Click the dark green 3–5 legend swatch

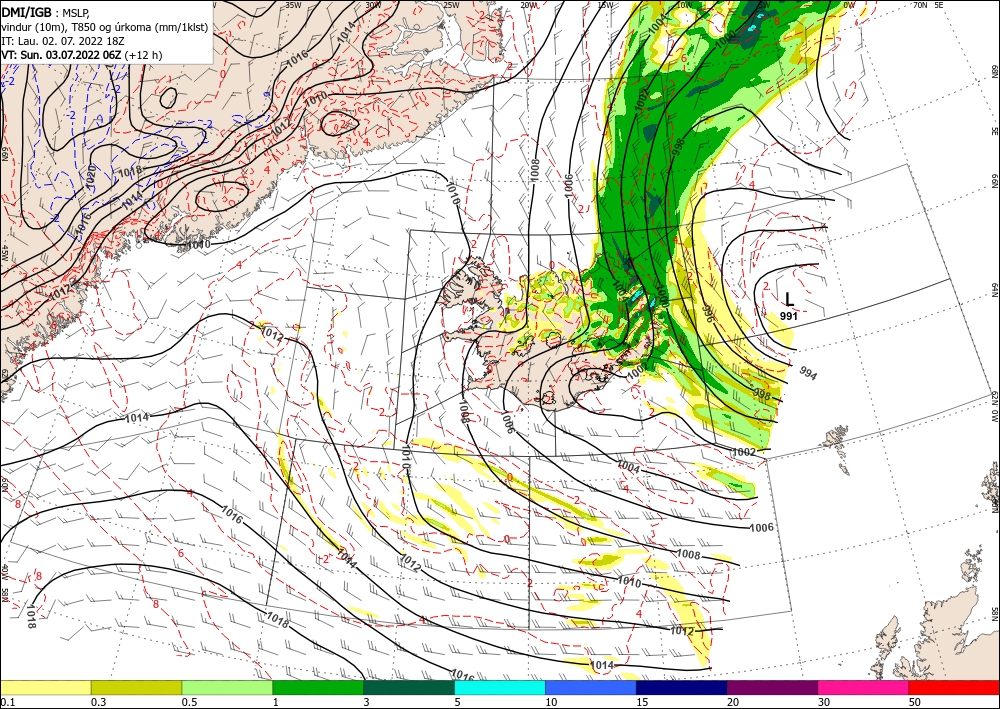point(409,687)
